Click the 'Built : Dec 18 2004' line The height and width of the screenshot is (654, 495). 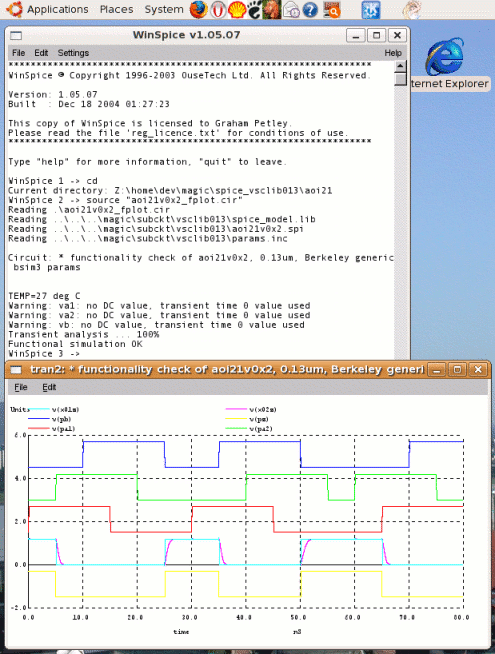pyautogui.click(x=89, y=104)
